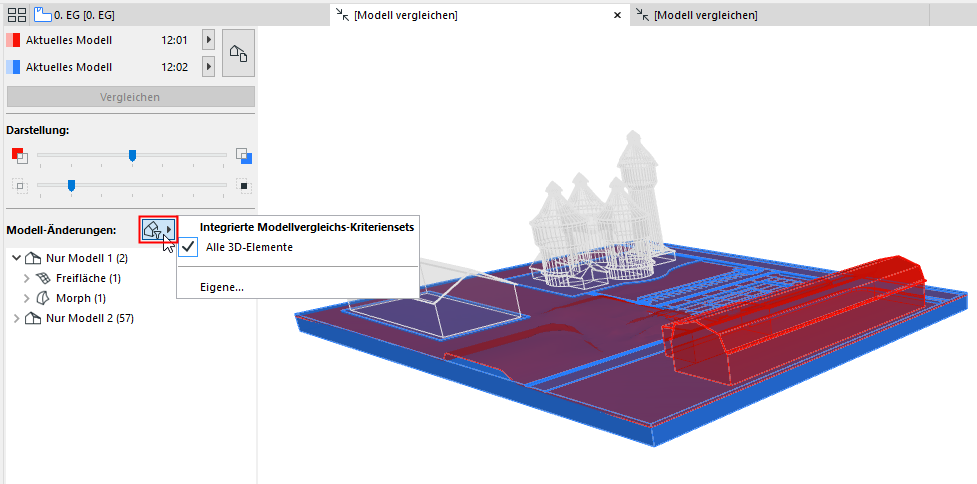Toggle the Alle 3D-Elemente checkmark

coord(188,247)
